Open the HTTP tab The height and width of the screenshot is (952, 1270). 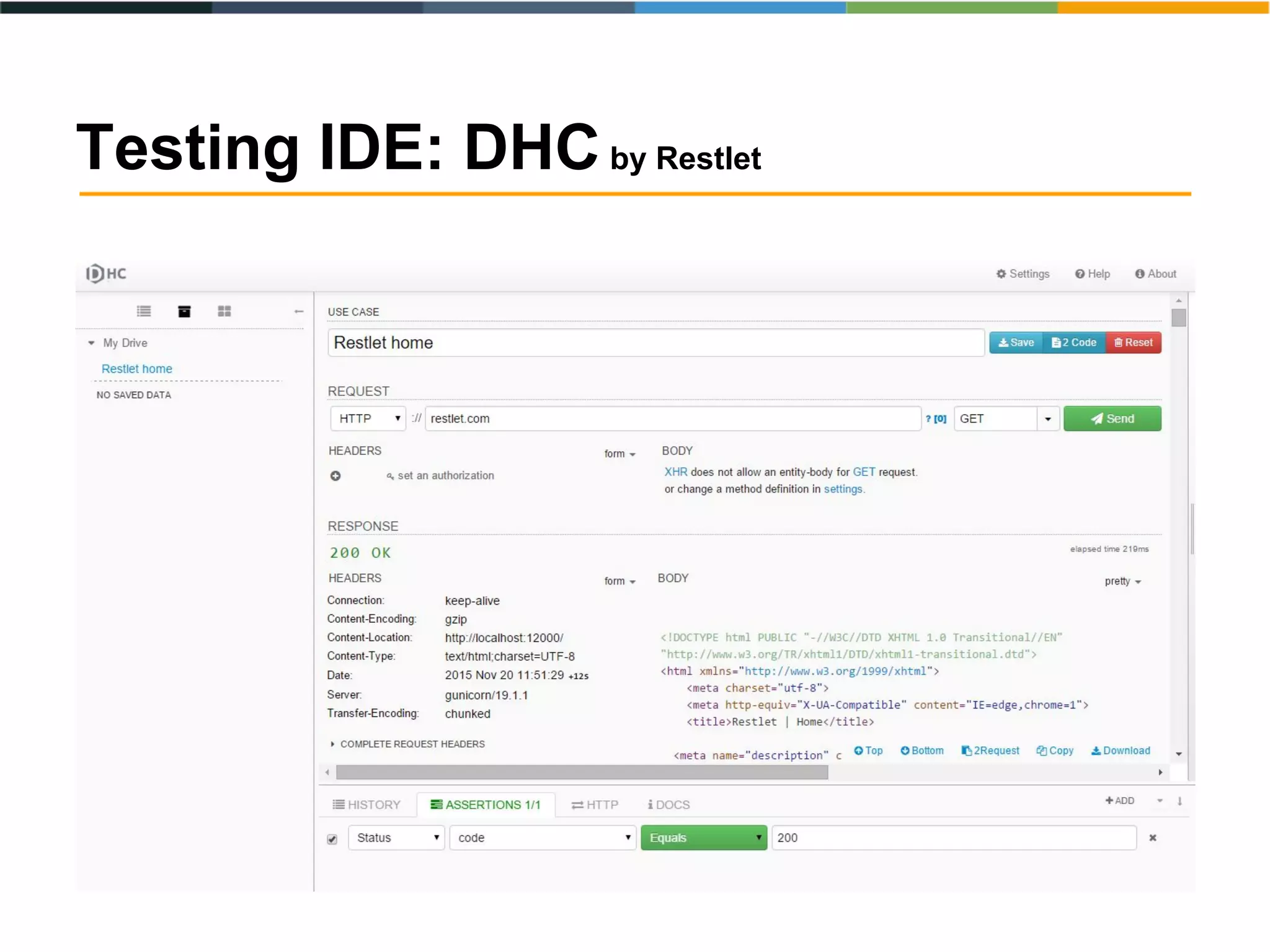(595, 804)
